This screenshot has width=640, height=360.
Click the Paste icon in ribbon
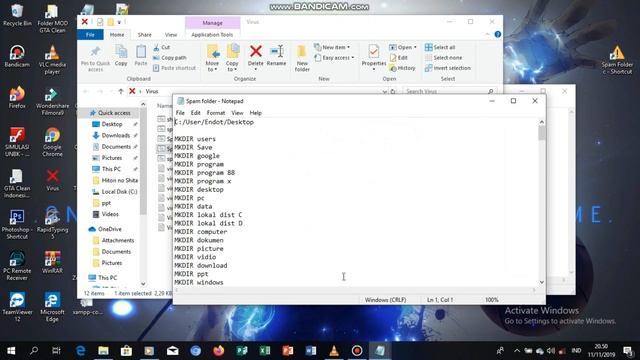[x=141, y=55]
